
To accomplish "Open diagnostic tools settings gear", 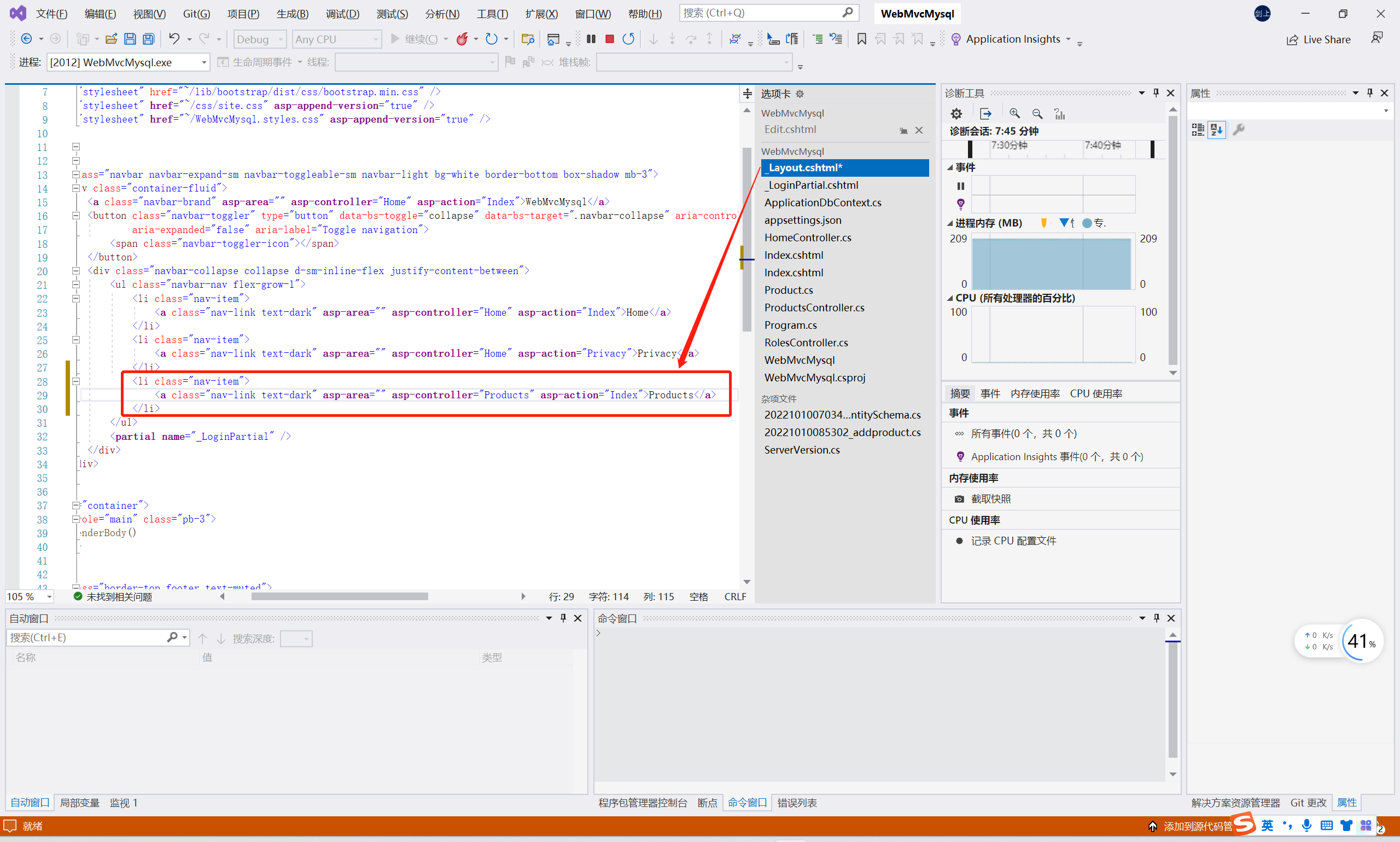I will (x=956, y=113).
